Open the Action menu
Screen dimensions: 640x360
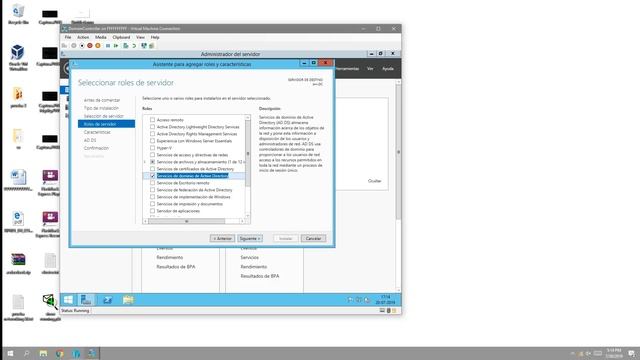[83, 37]
